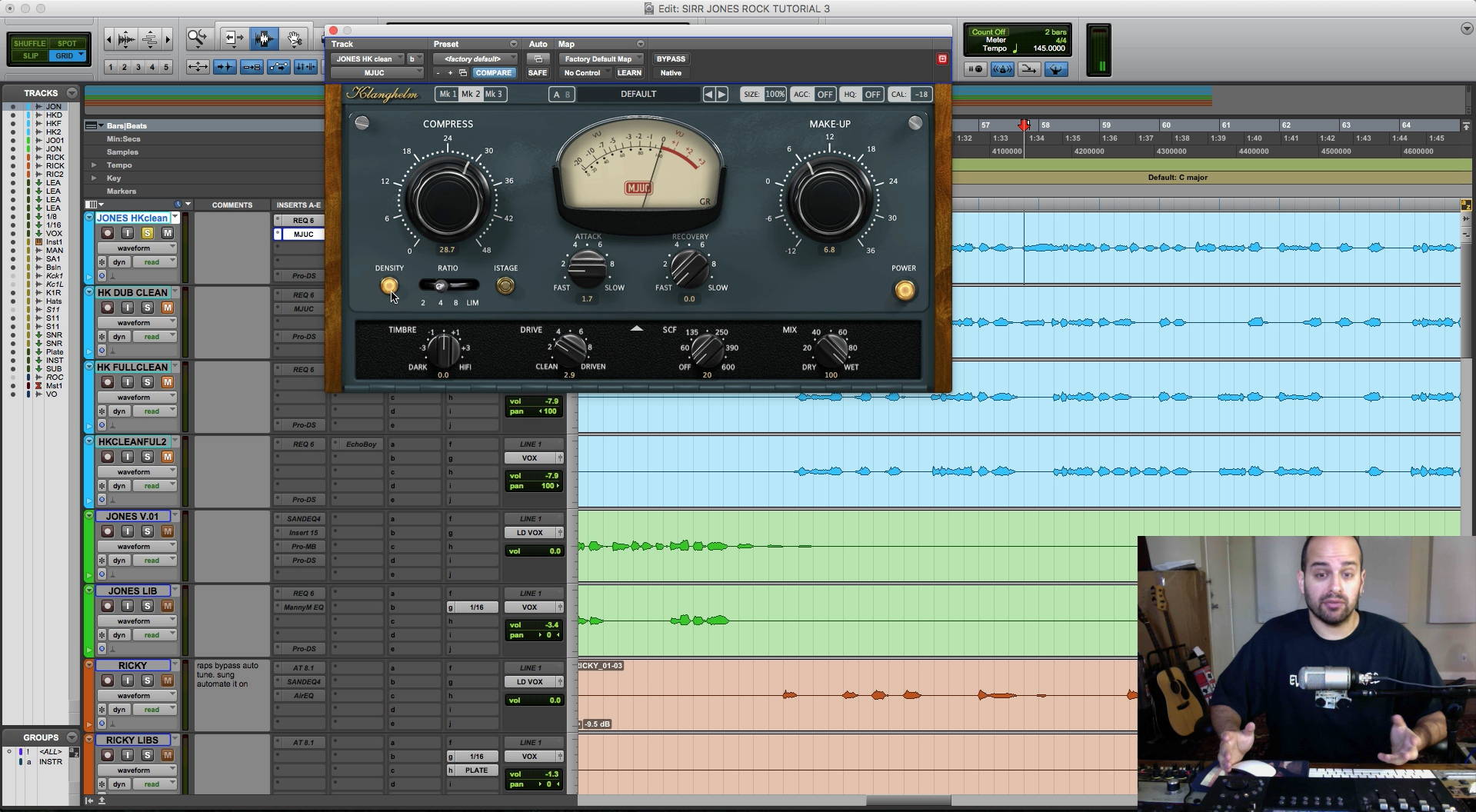Expand the Key ruler
The height and width of the screenshot is (812, 1476).
click(94, 178)
